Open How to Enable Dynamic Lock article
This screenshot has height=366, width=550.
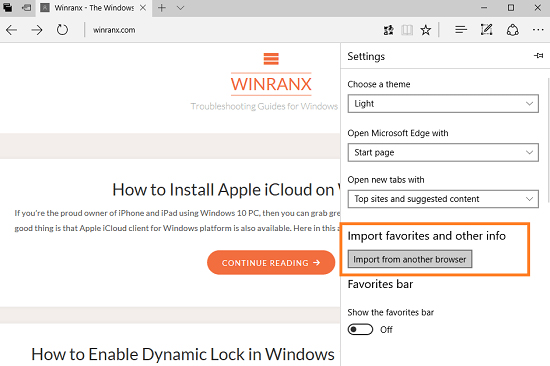[x=183, y=354]
